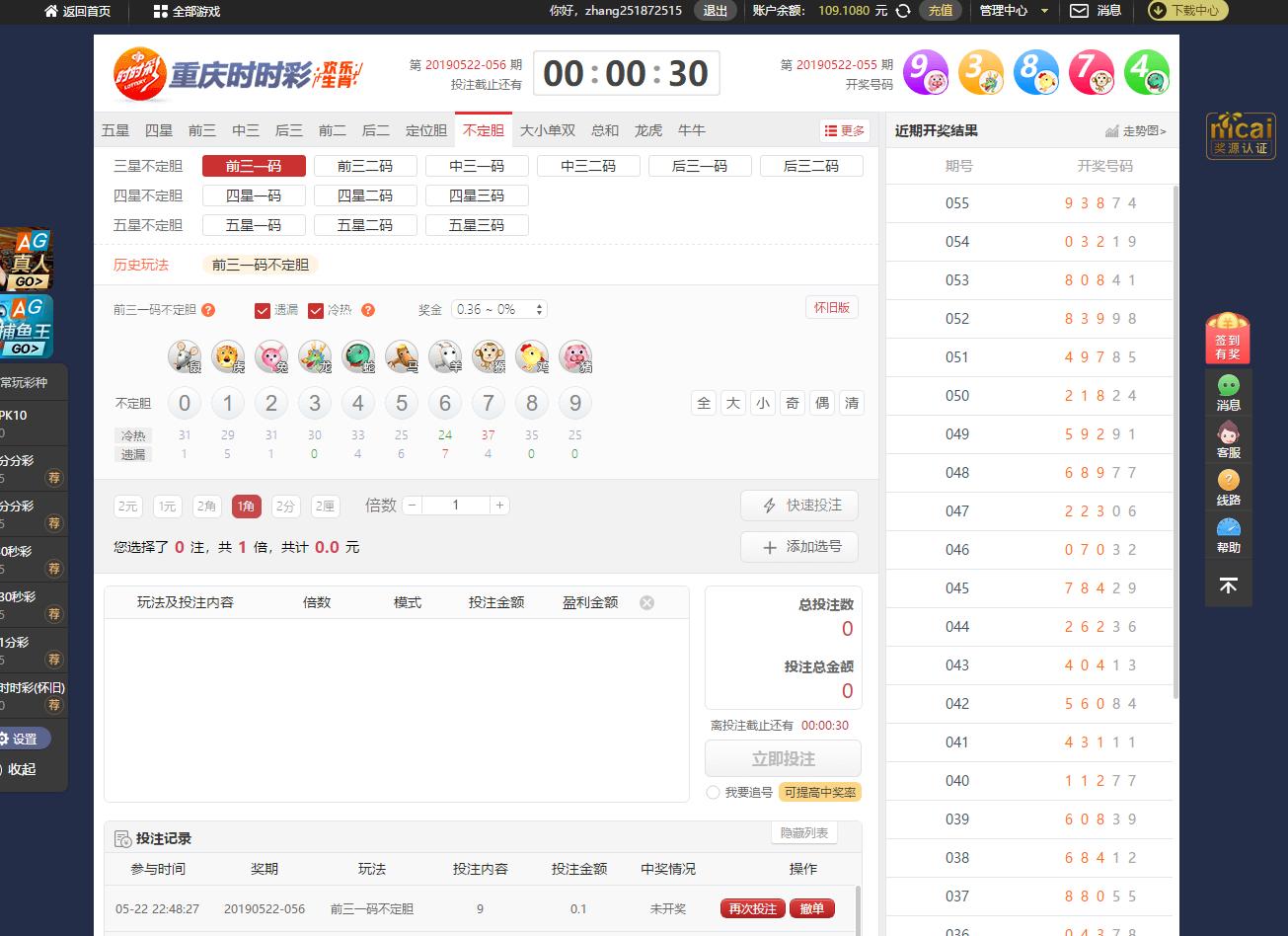The width and height of the screenshot is (1288, 936).
Task: Click the 充值 recharge button
Action: click(x=941, y=11)
